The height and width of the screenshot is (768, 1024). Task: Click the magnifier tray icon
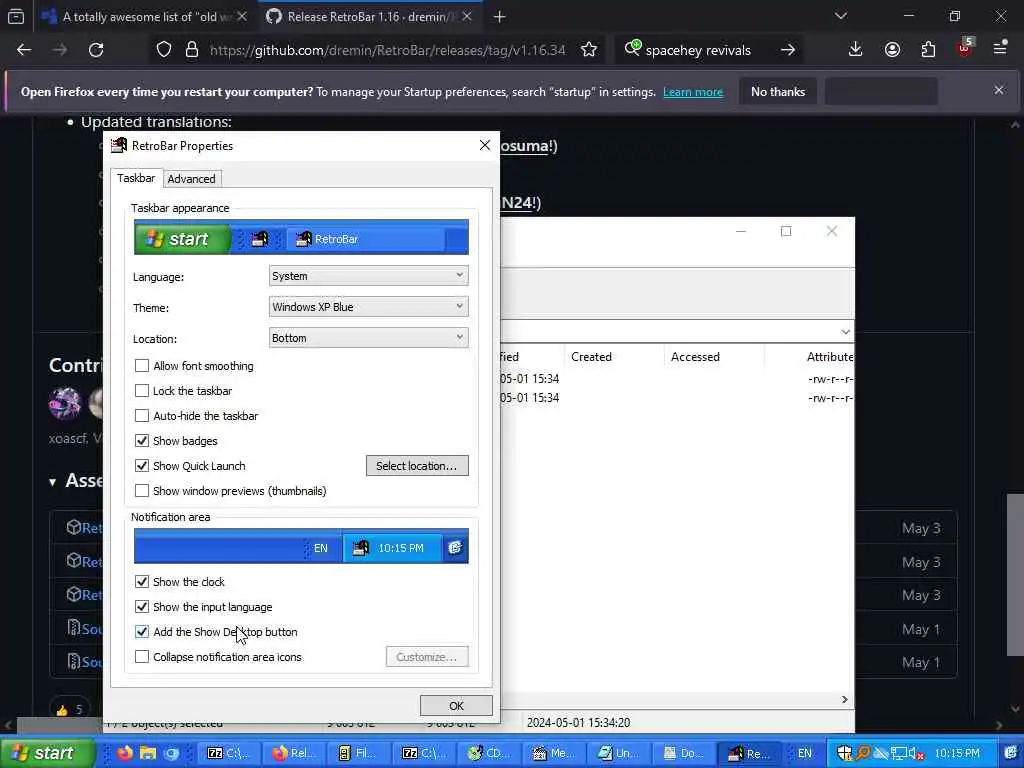coord(863,753)
